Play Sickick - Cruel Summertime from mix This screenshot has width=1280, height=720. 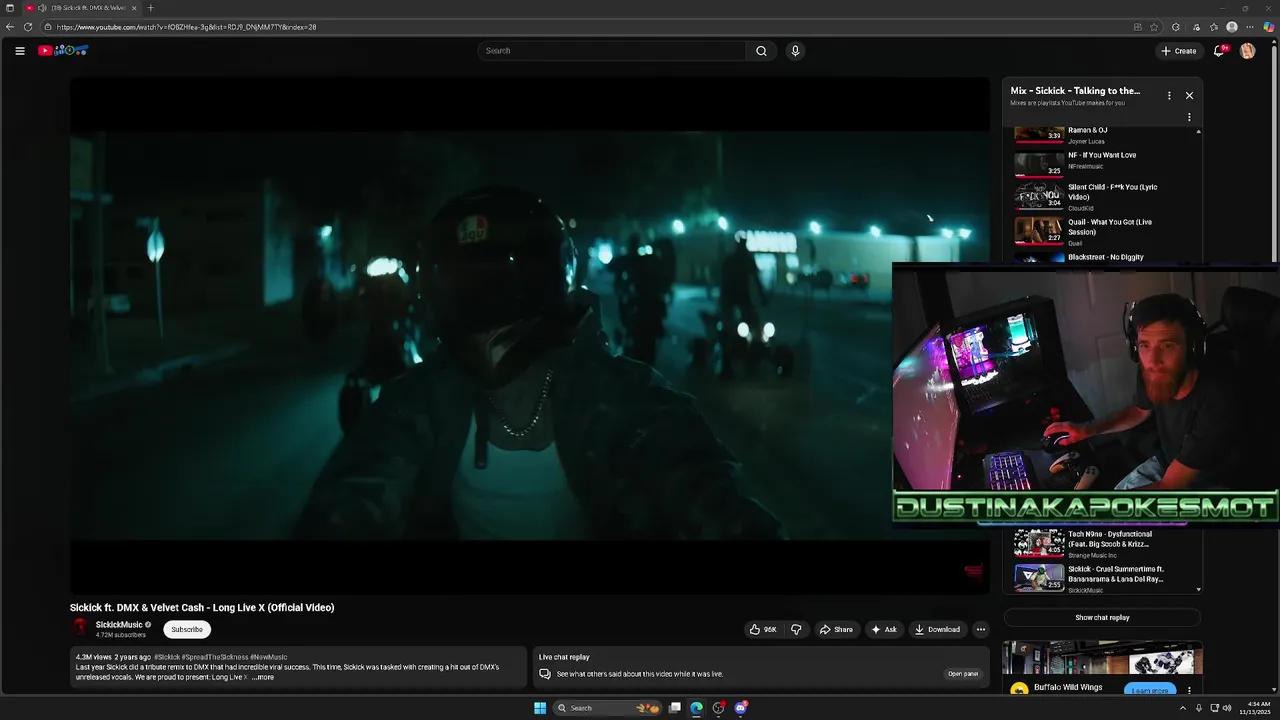tap(1102, 578)
